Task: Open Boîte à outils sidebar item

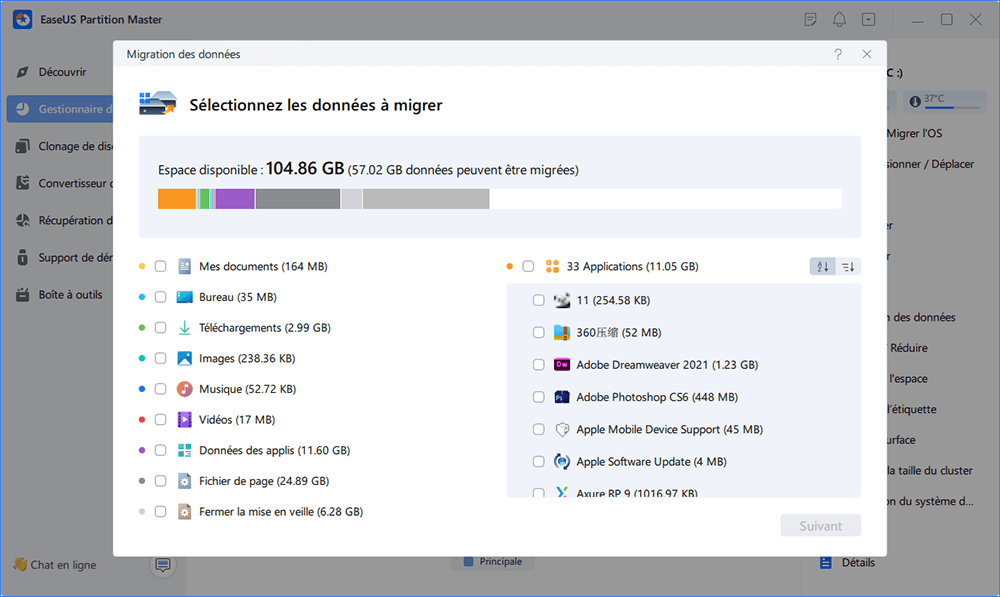Action: 60,295
